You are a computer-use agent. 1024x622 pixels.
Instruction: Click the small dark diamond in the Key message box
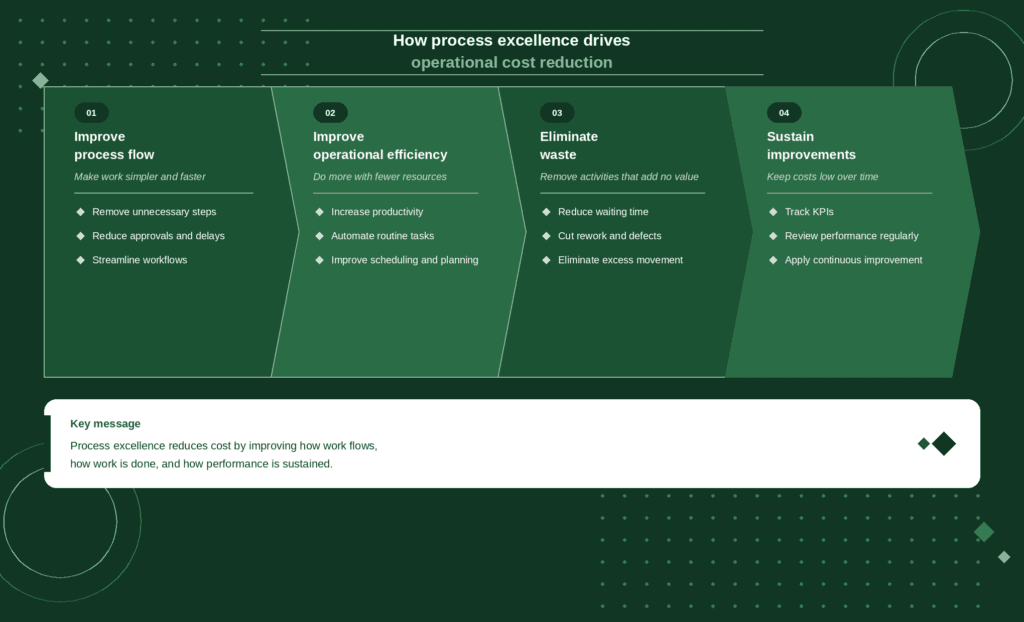pyautogui.click(x=923, y=444)
